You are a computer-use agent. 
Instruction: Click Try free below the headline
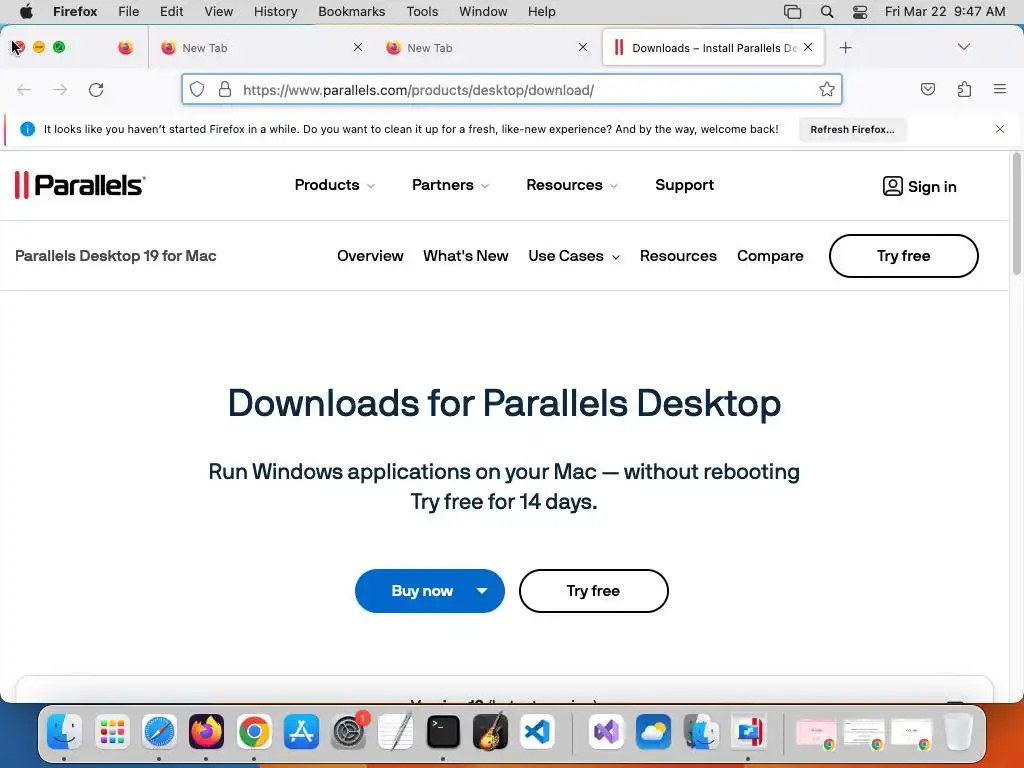click(593, 591)
